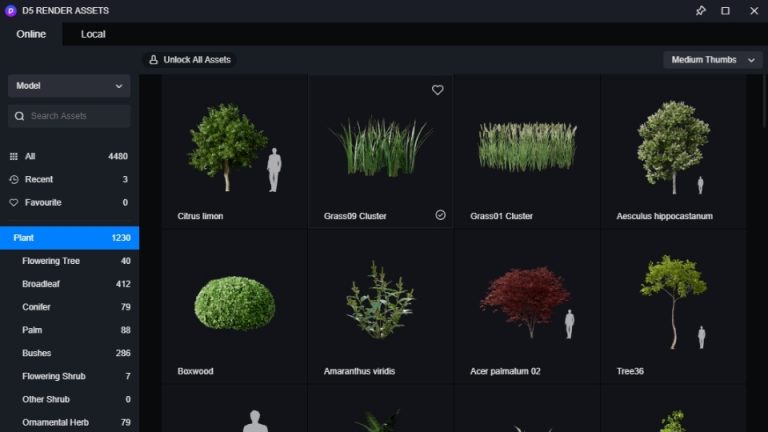Screen dimensions: 768x432
Task: Select the Conifer subcategory
Action: click(x=69, y=307)
